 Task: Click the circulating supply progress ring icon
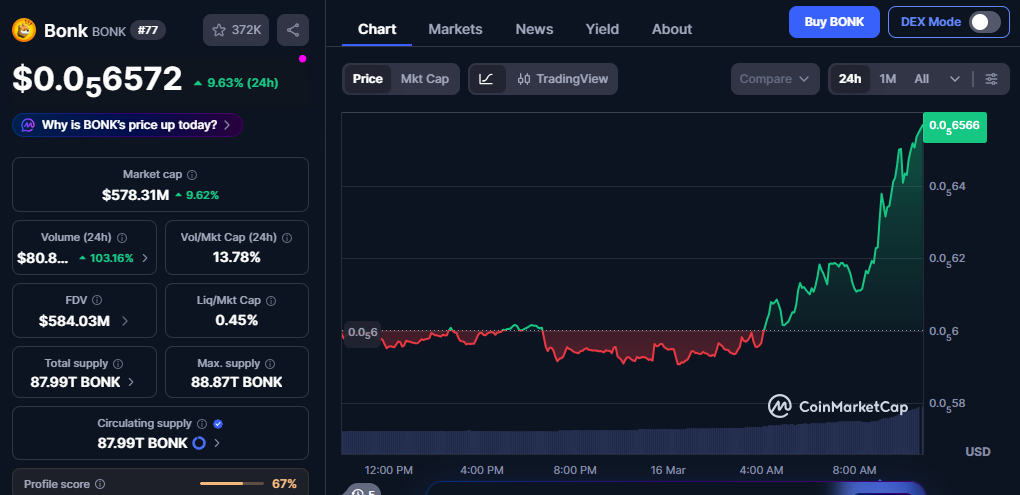[199, 443]
